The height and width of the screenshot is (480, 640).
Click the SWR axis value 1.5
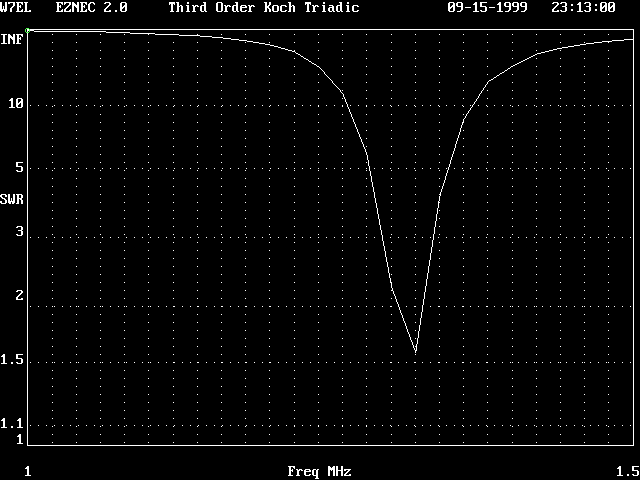point(12,360)
